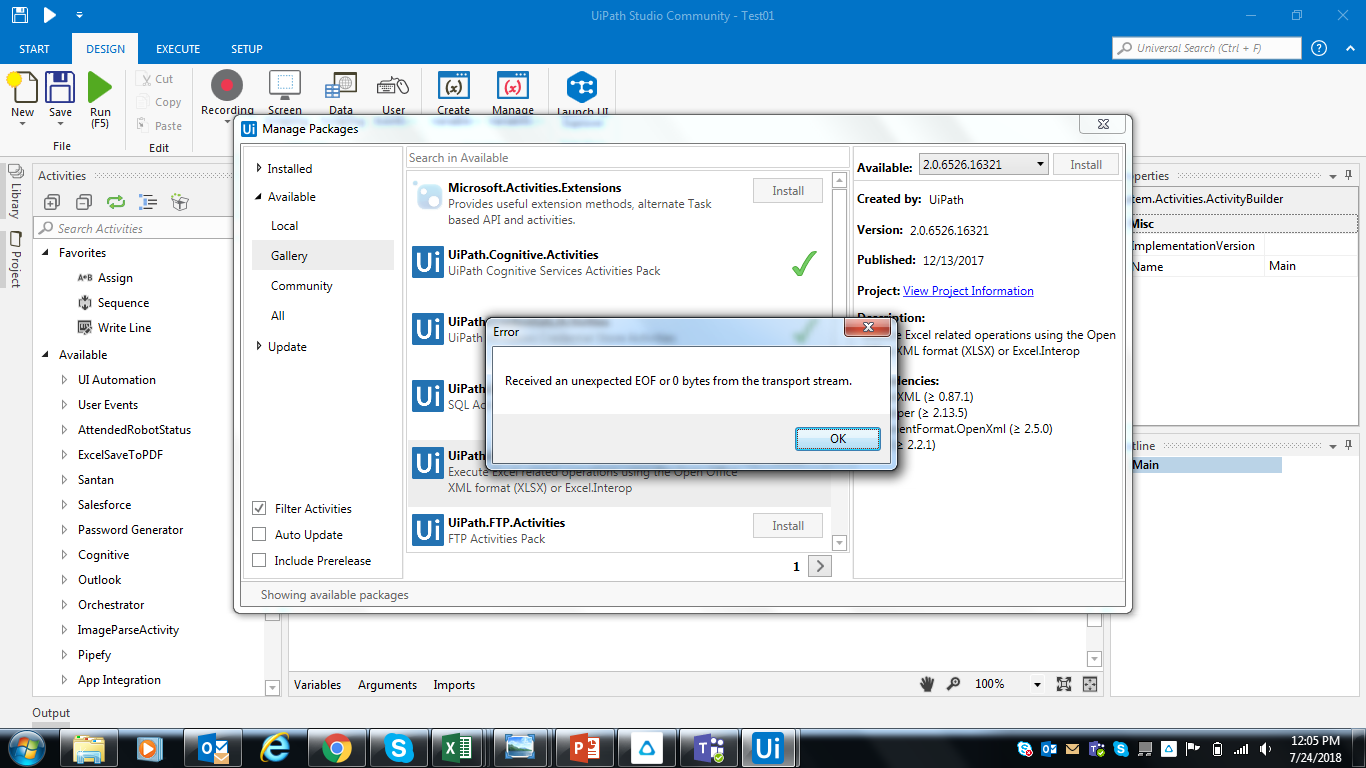The image size is (1366, 768).
Task: Close the Error dialog with the X
Action: 868,327
